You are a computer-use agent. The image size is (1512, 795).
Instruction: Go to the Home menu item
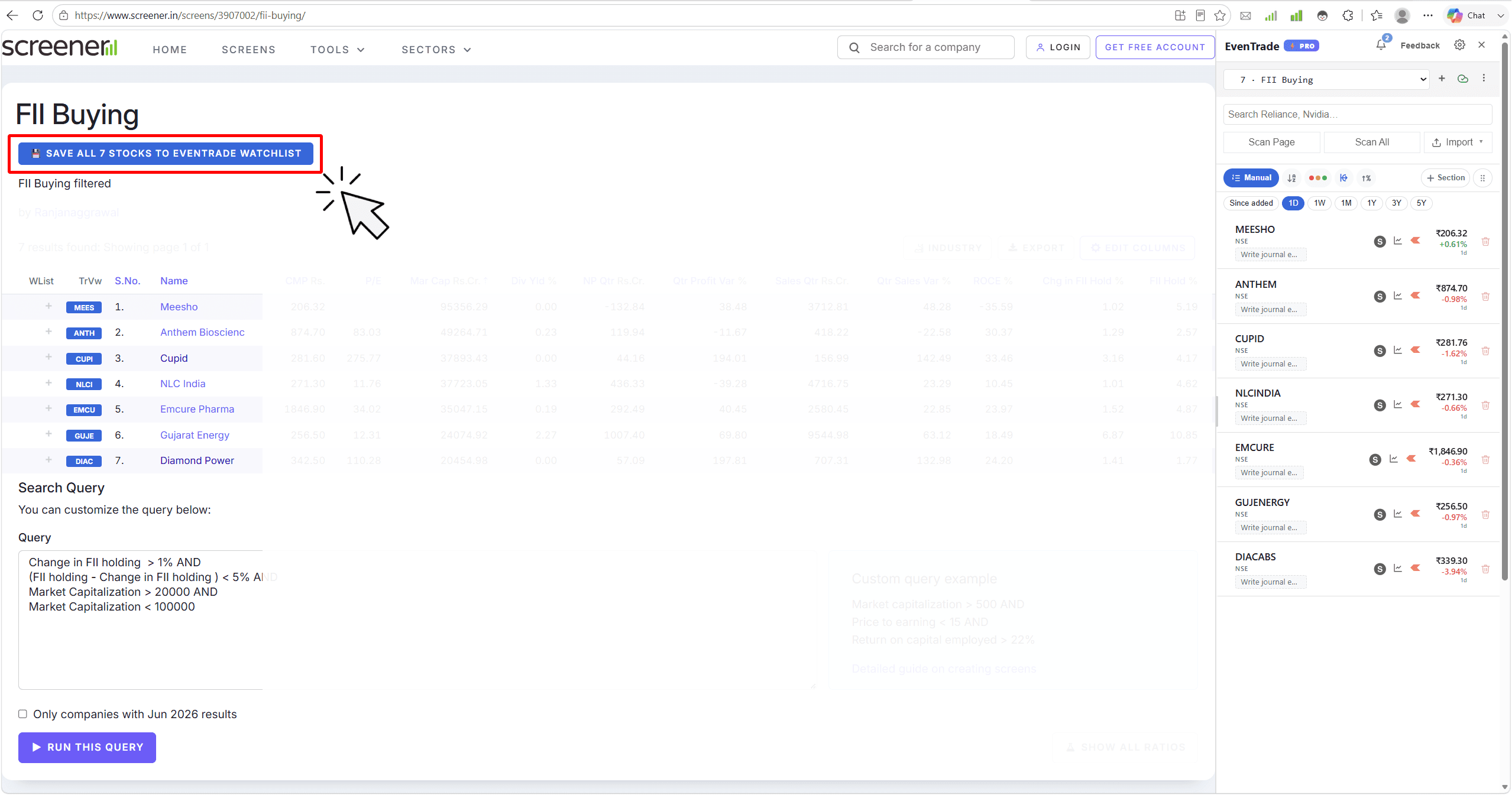click(x=170, y=50)
